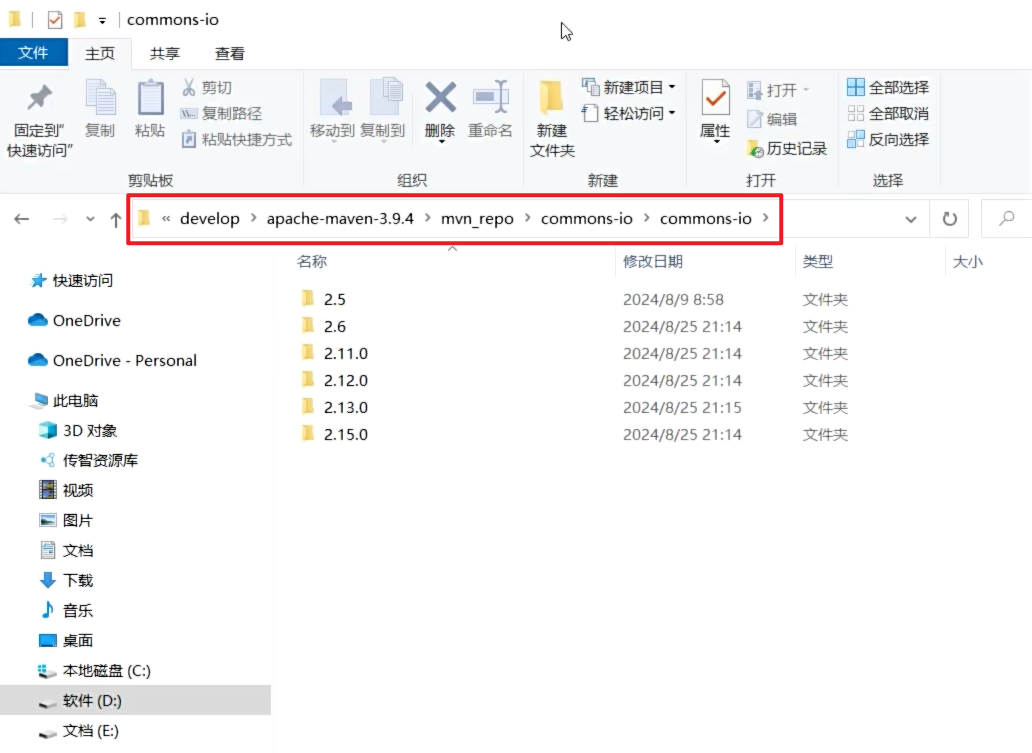The image size is (1032, 753).
Task: Expand chevron after mvn_repo in path
Action: pyautogui.click(x=528, y=218)
